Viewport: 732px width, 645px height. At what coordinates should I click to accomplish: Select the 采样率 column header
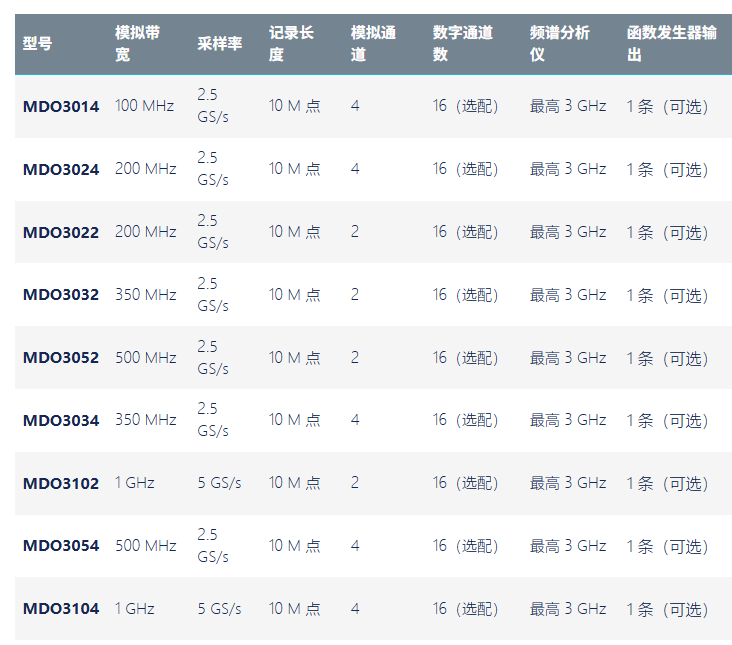pyautogui.click(x=219, y=44)
